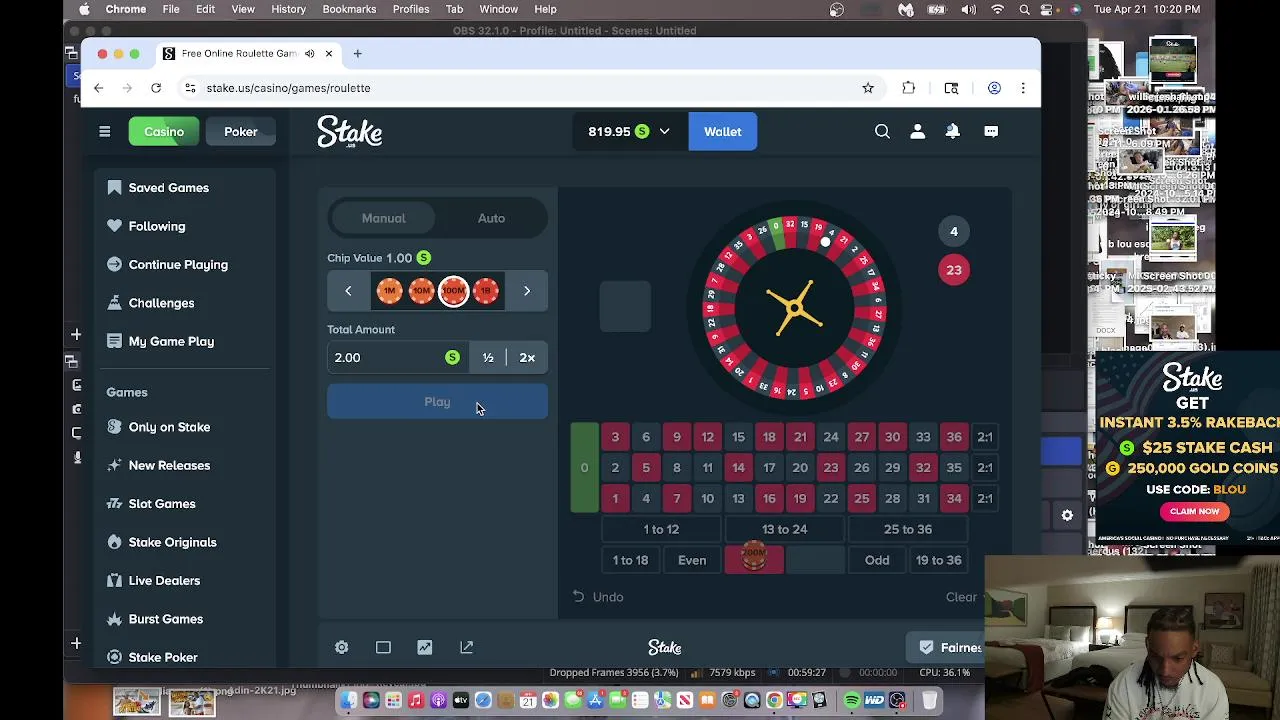The height and width of the screenshot is (720, 1280).
Task: Select the 100M chip
Action: point(453,291)
